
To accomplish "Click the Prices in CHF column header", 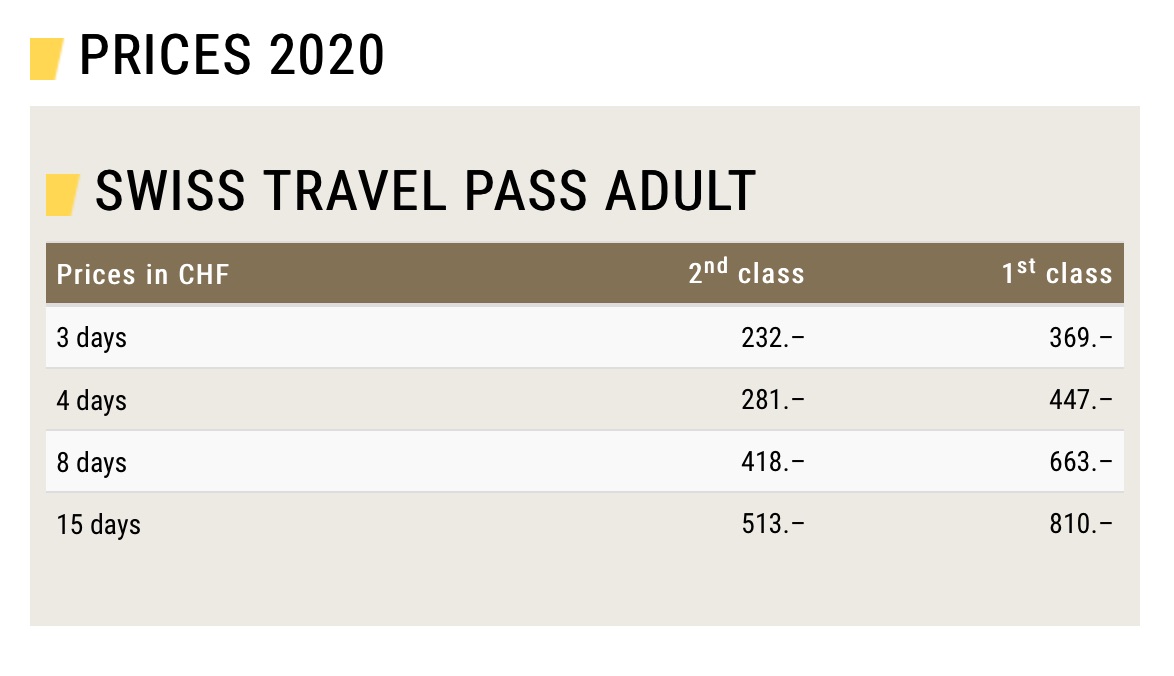I will (143, 275).
